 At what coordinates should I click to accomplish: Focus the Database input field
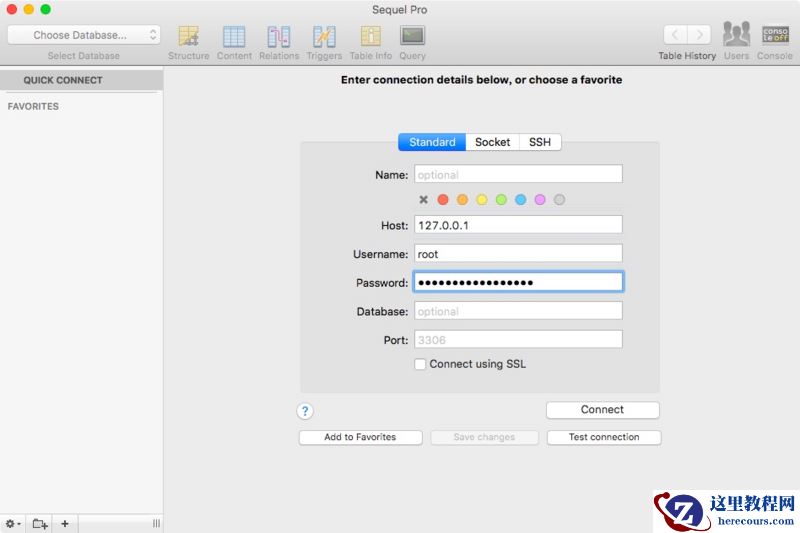[x=518, y=311]
